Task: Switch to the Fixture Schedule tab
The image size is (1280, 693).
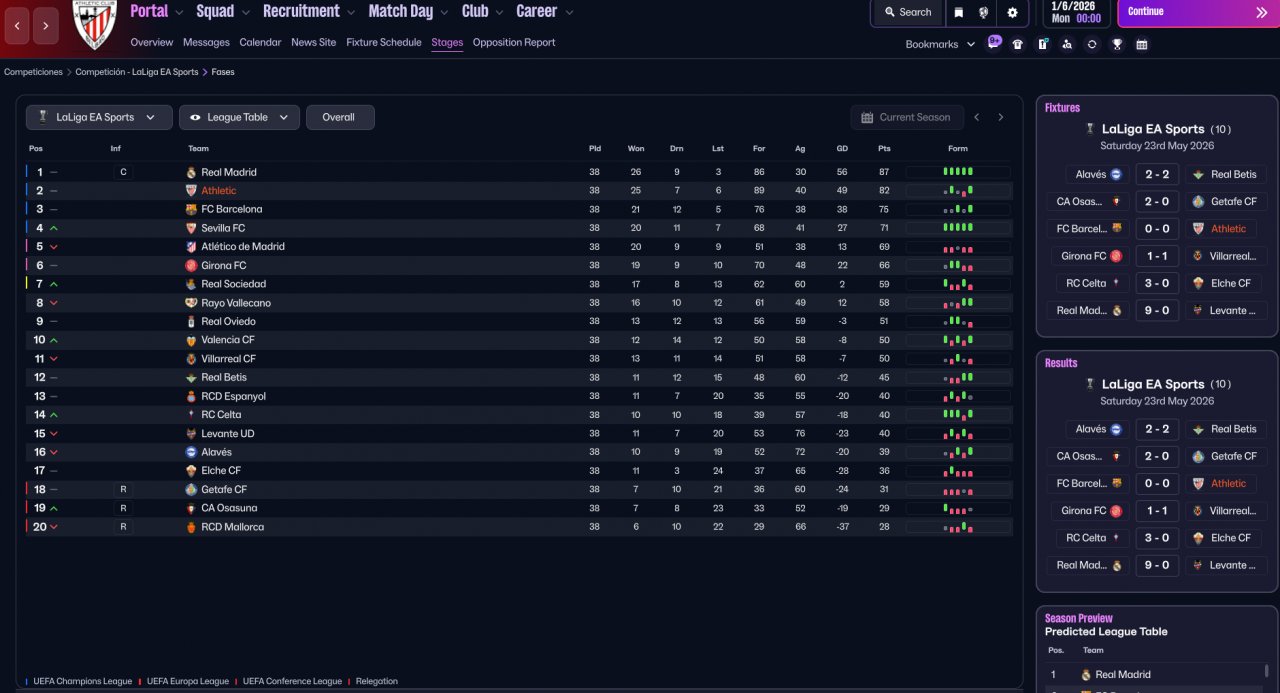Action: pos(384,43)
